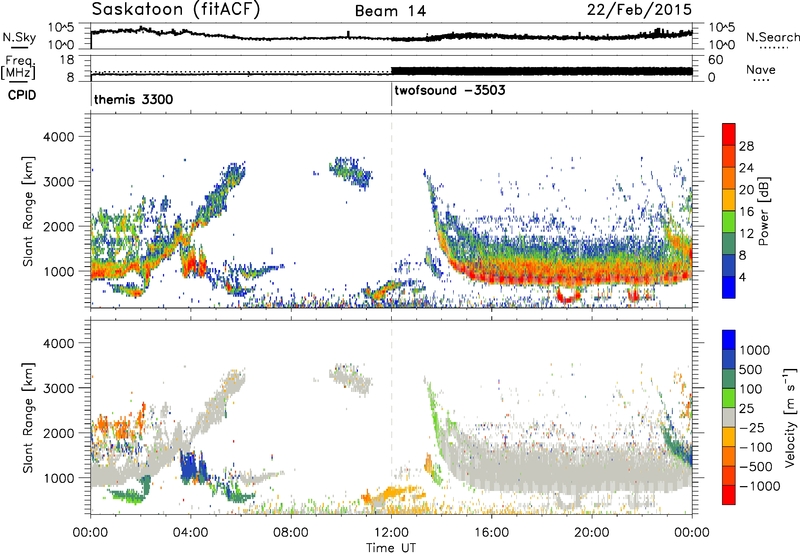Click the blue velocity patch near 04:00
The image size is (800, 554).
[x=189, y=466]
